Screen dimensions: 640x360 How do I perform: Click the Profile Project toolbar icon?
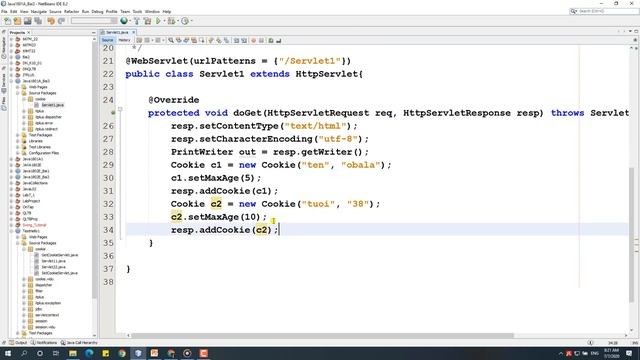tap(185, 21)
